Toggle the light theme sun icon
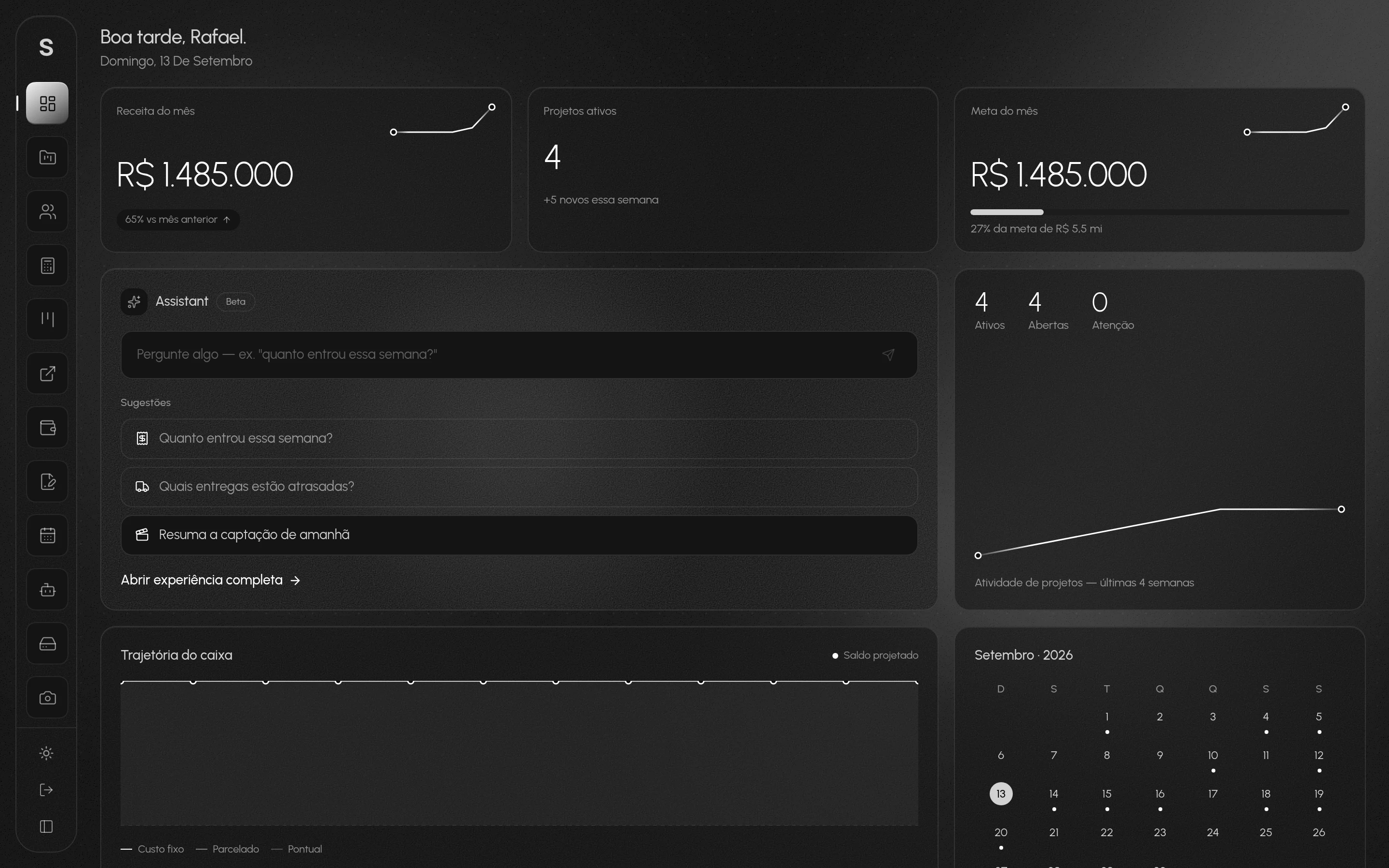 (46, 753)
